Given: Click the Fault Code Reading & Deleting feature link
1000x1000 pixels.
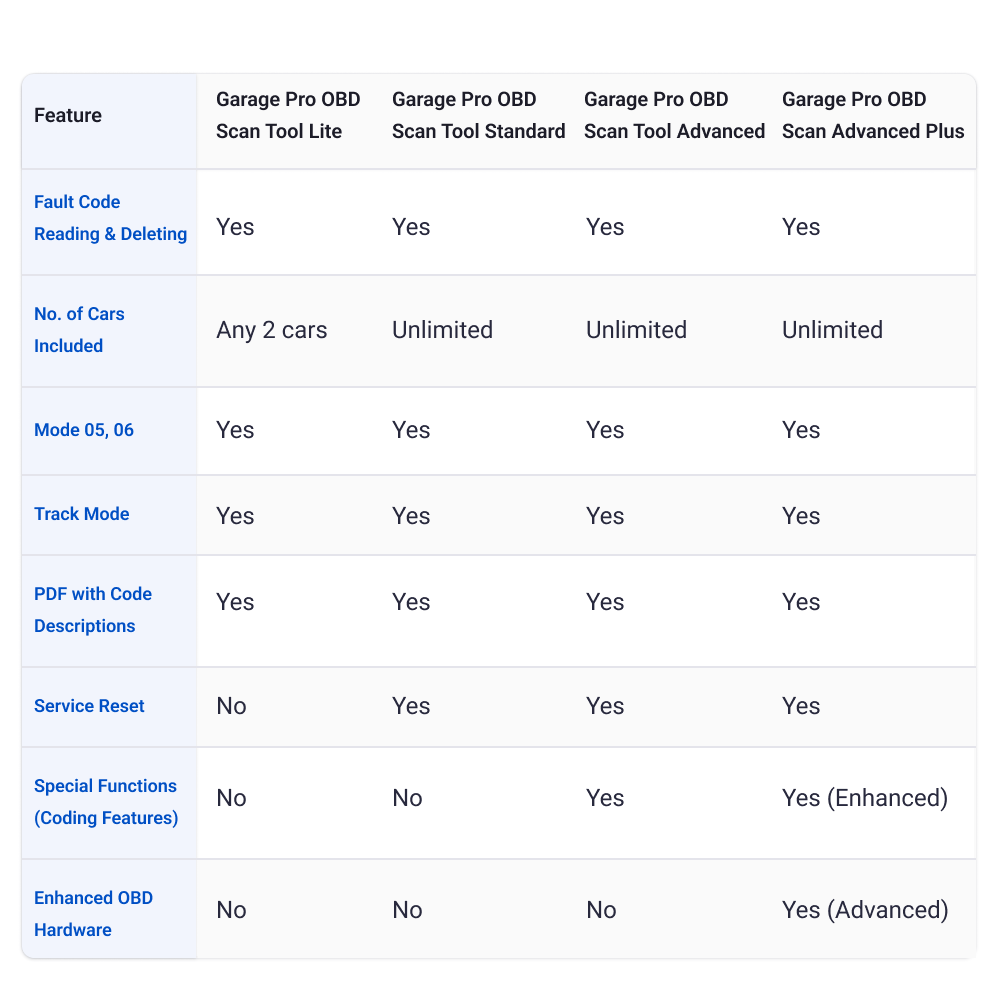Looking at the screenshot, I should (x=110, y=218).
